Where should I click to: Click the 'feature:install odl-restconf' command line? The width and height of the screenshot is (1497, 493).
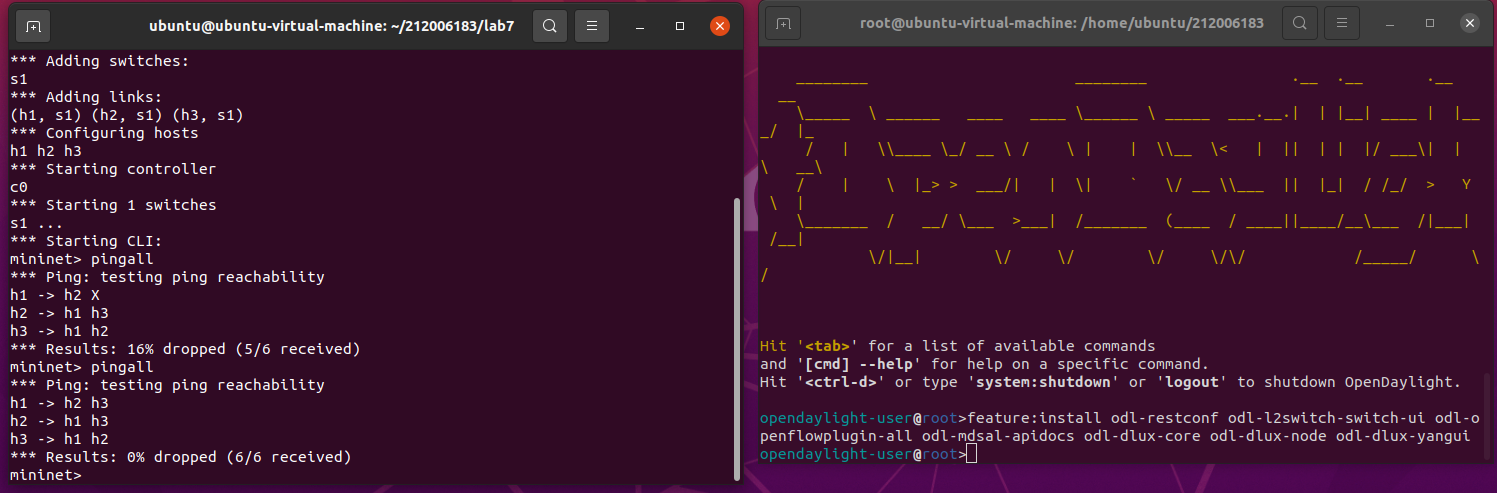[x=1120, y=418]
